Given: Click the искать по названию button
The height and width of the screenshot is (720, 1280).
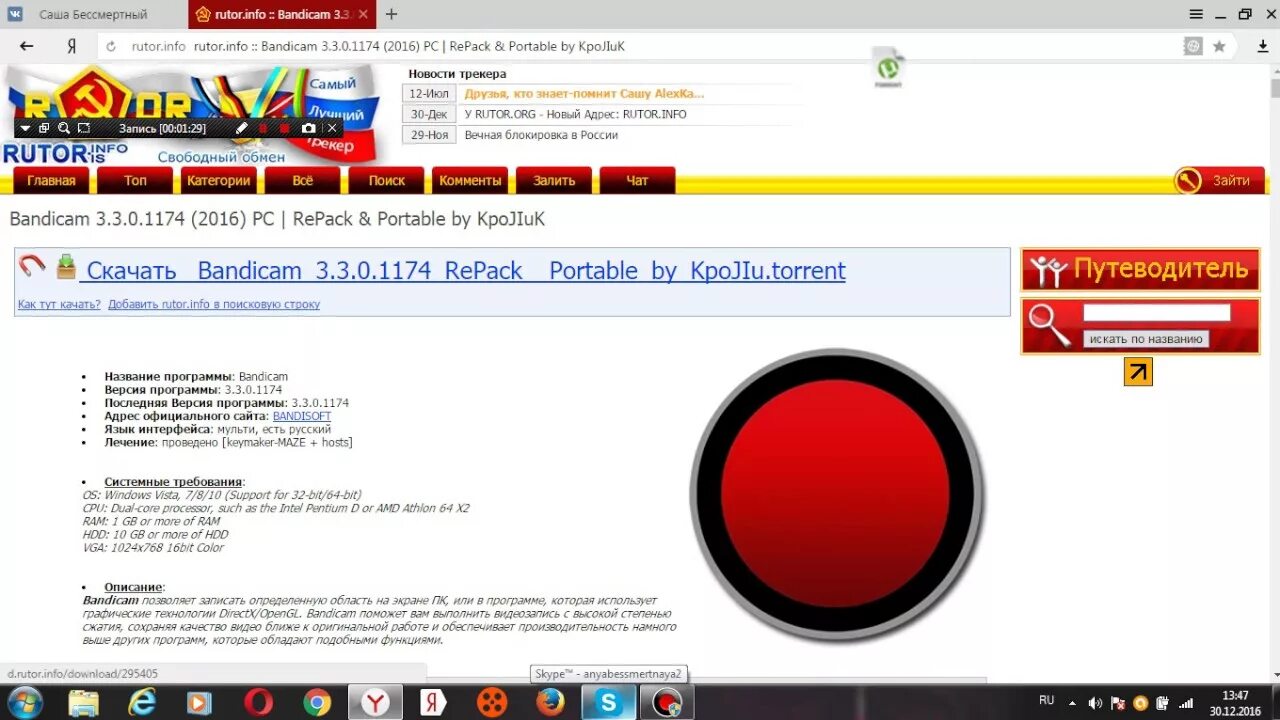Looking at the screenshot, I should pos(1146,339).
